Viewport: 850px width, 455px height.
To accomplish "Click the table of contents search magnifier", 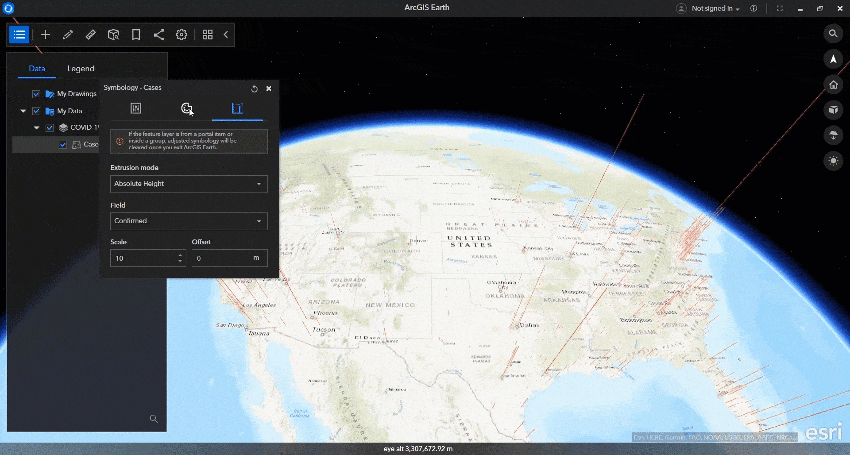I will (154, 419).
